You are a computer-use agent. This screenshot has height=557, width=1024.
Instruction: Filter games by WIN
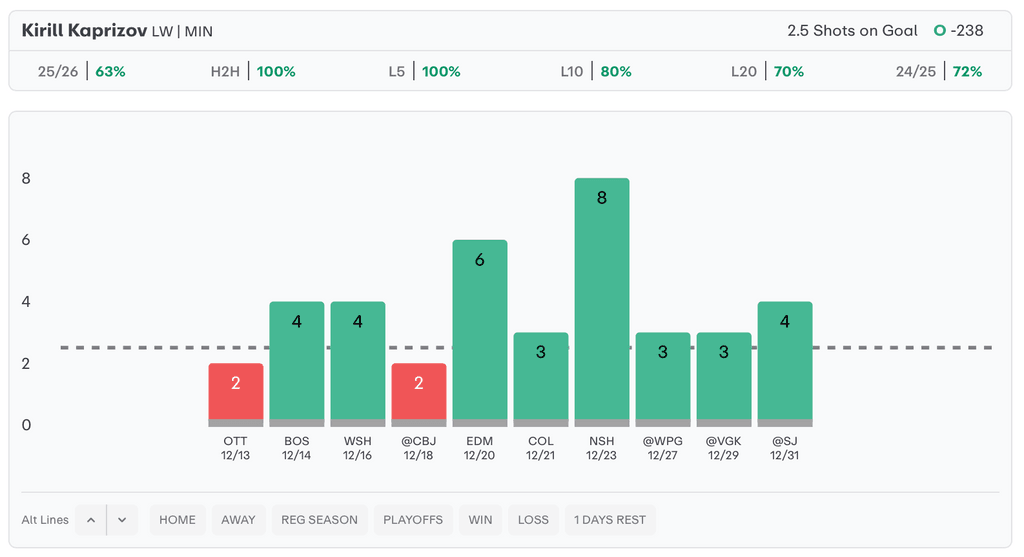[x=479, y=520]
